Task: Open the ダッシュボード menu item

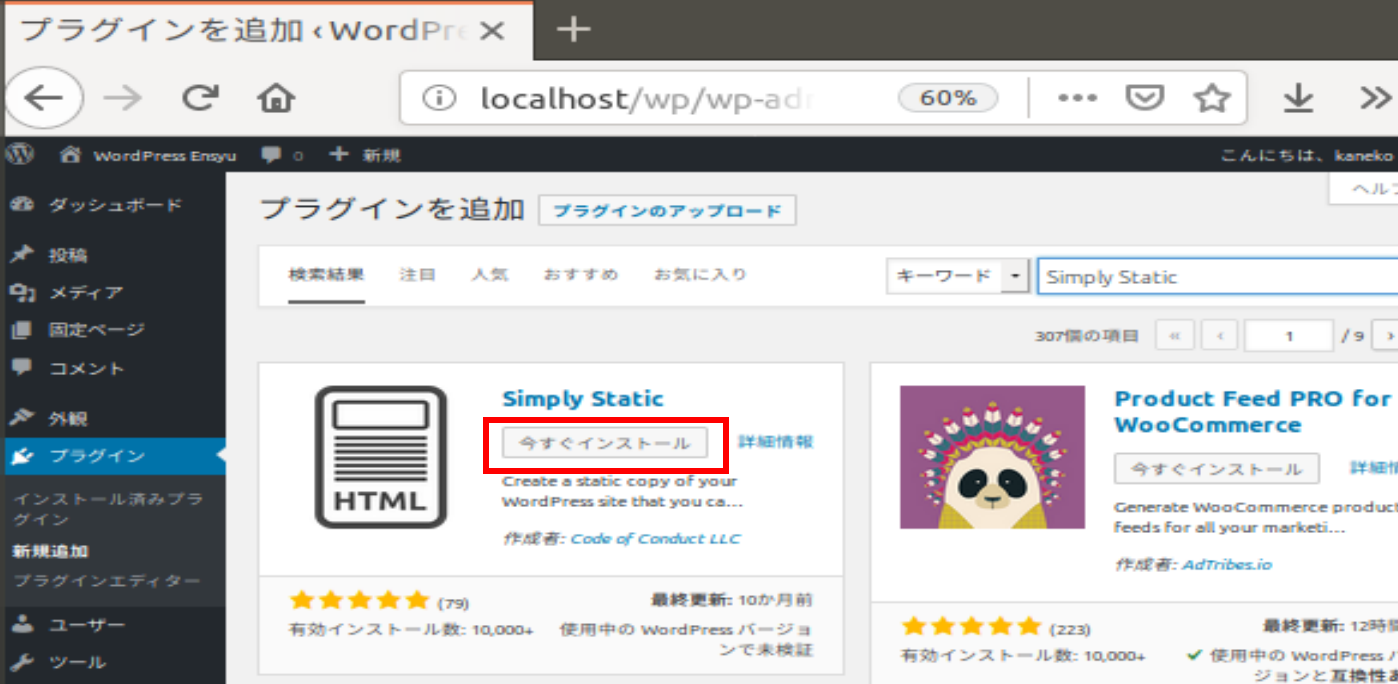Action: click(113, 205)
